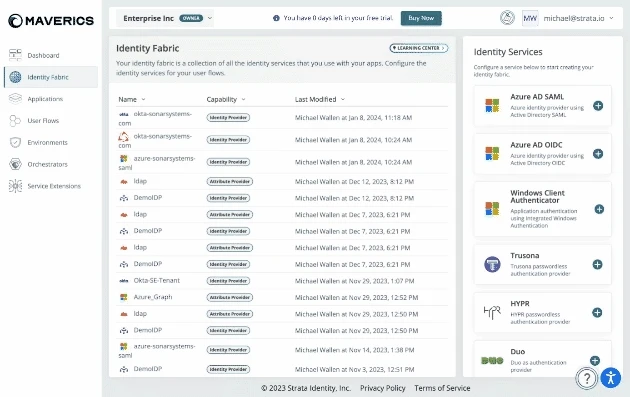630x397 pixels.
Task: Click the free trial info icon
Action: (x=276, y=18)
